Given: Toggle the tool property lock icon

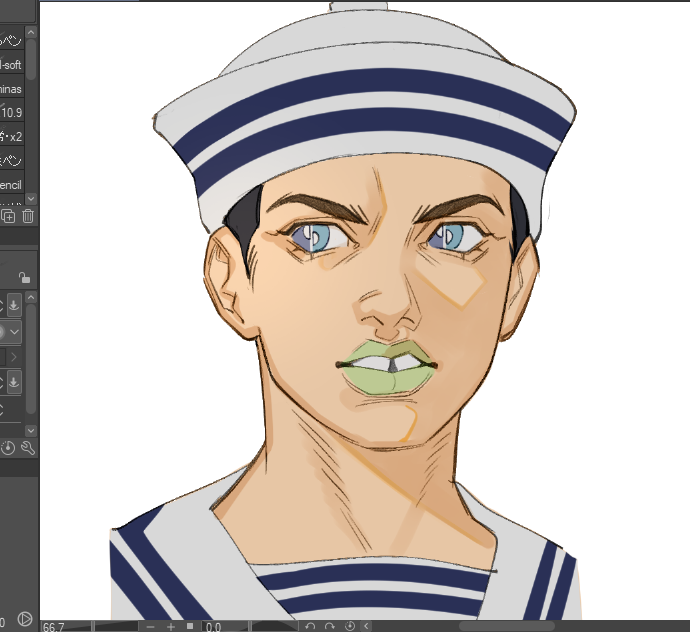Looking at the screenshot, I should [25, 278].
